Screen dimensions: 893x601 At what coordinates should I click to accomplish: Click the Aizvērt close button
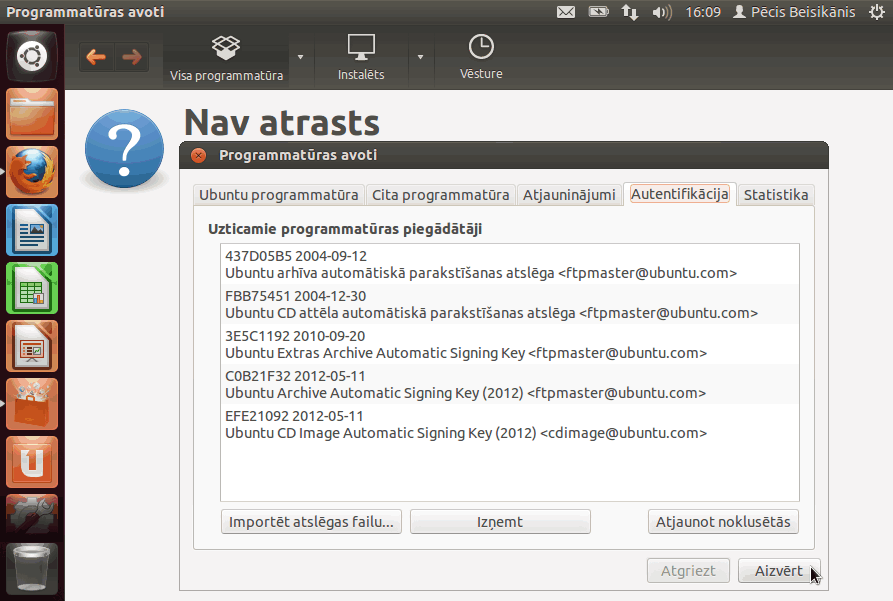tap(779, 571)
